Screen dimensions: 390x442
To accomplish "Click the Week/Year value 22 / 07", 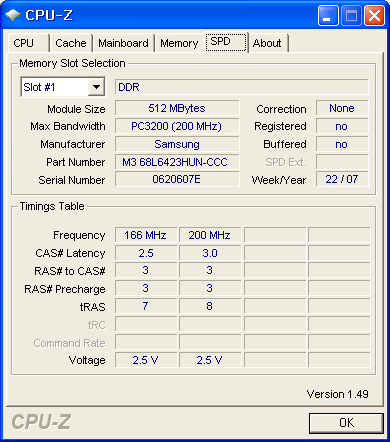I will (342, 179).
